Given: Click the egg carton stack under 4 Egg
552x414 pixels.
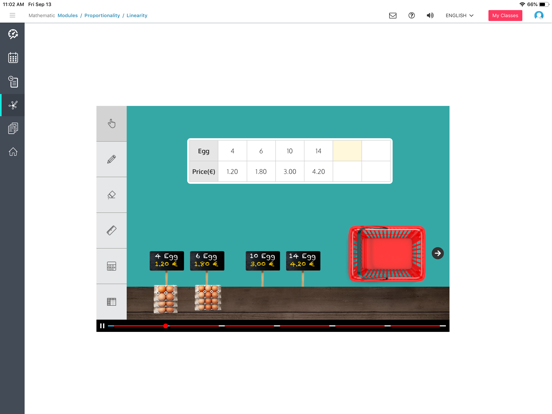Looking at the screenshot, I should 166,299.
